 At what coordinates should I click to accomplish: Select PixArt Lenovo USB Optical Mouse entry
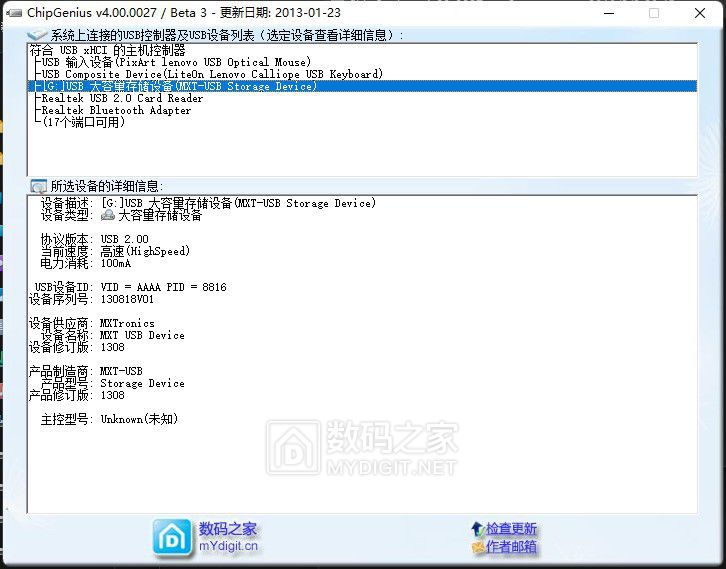176,62
